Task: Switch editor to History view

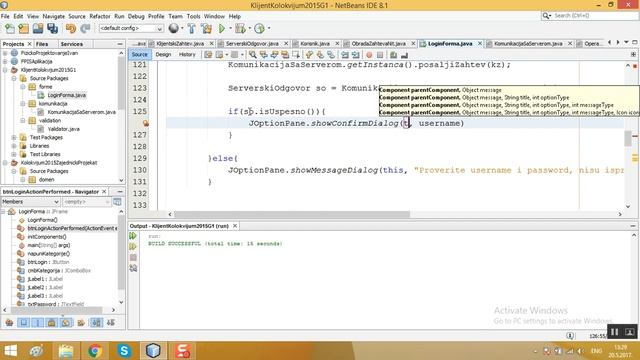Action: (x=187, y=55)
